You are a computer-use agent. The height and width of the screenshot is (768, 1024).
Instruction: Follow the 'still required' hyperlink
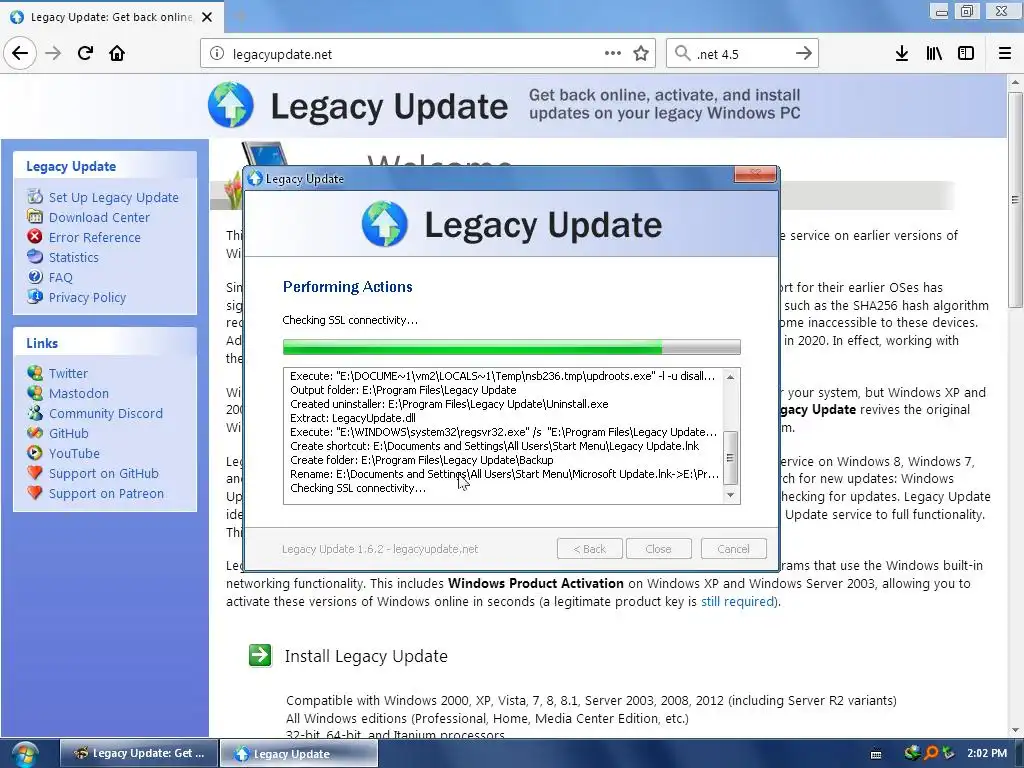(x=738, y=601)
